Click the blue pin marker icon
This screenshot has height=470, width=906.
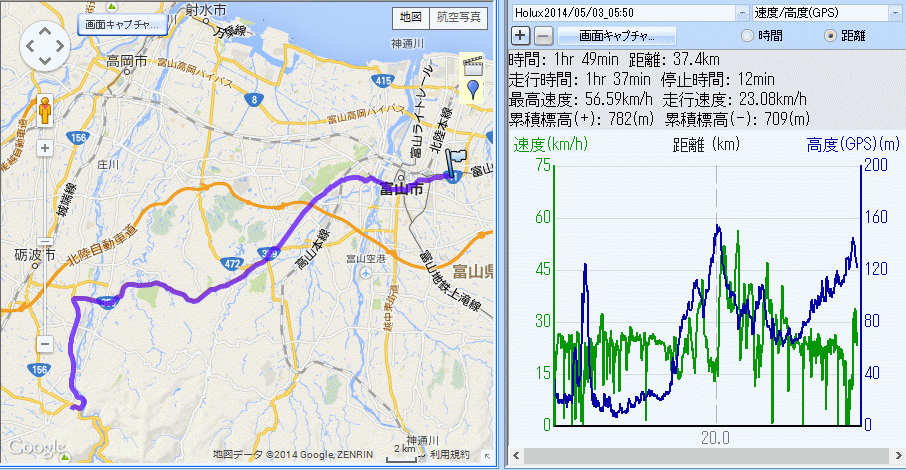click(472, 92)
